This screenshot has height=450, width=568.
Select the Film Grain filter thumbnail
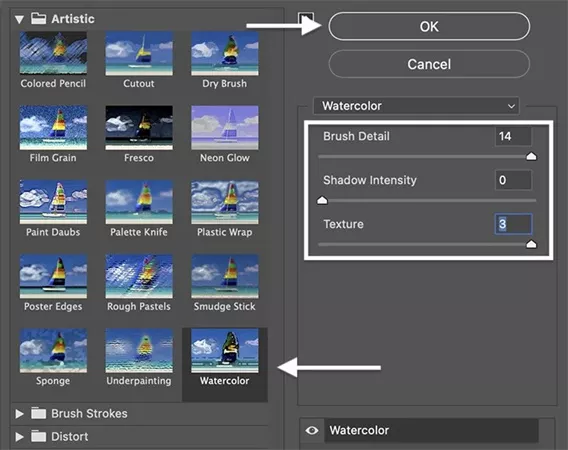coord(53,128)
